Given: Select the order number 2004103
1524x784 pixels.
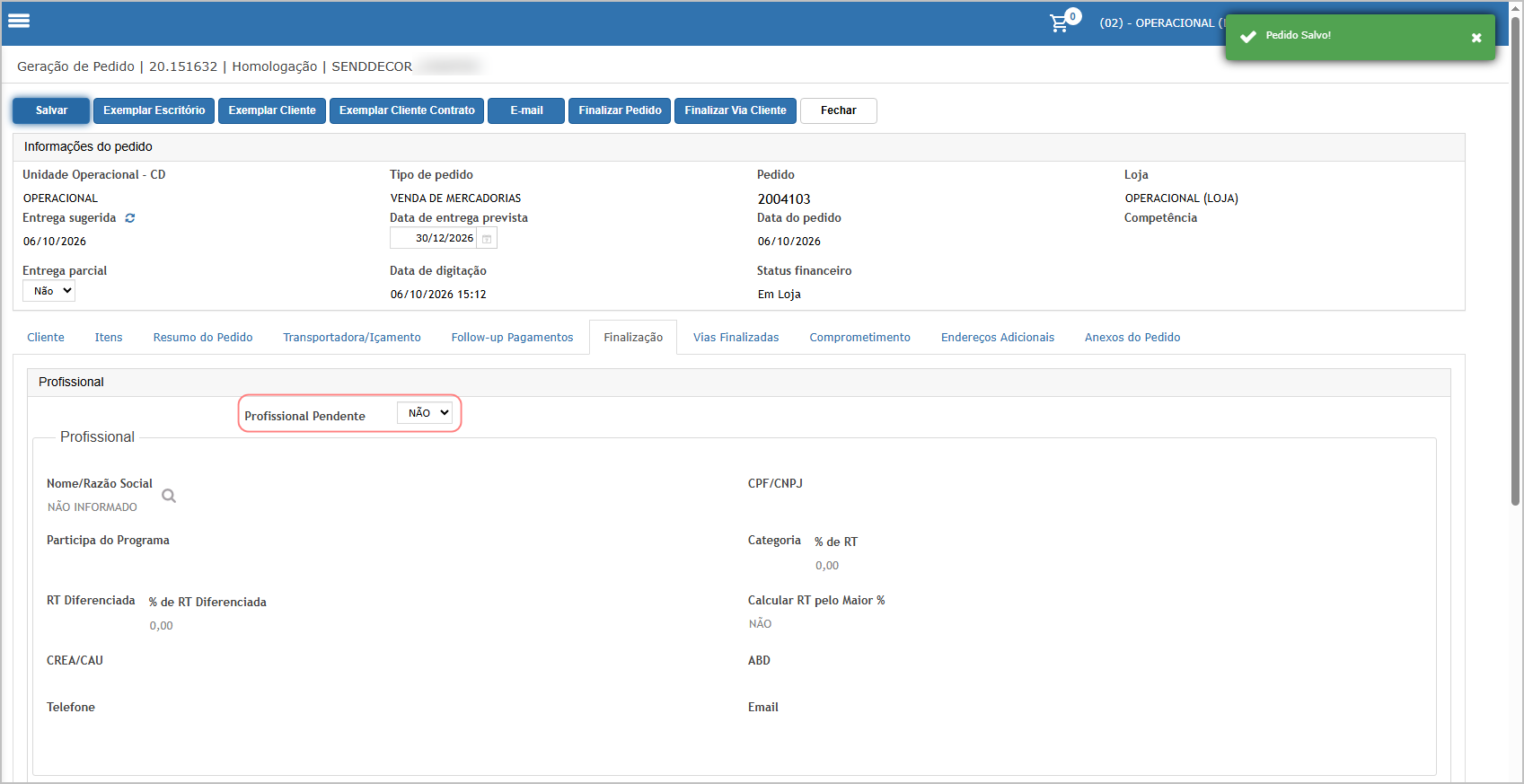Looking at the screenshot, I should pos(784,199).
